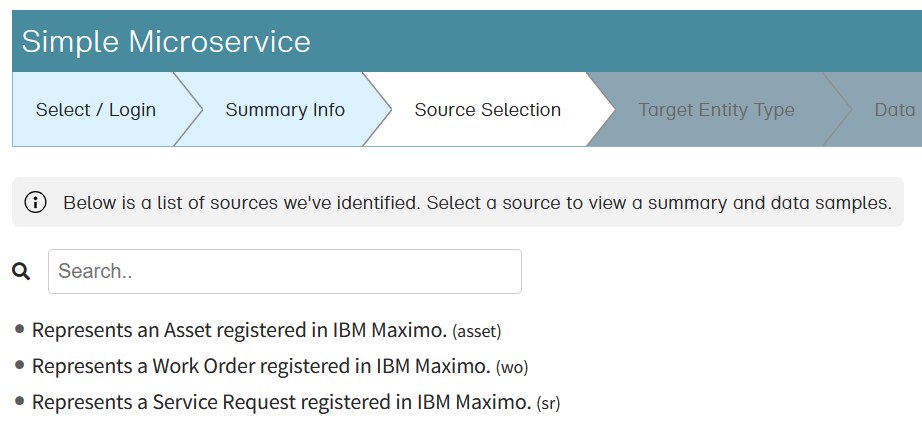Click the info circle icon
Image resolution: width=922 pixels, height=438 pixels.
coord(35,203)
